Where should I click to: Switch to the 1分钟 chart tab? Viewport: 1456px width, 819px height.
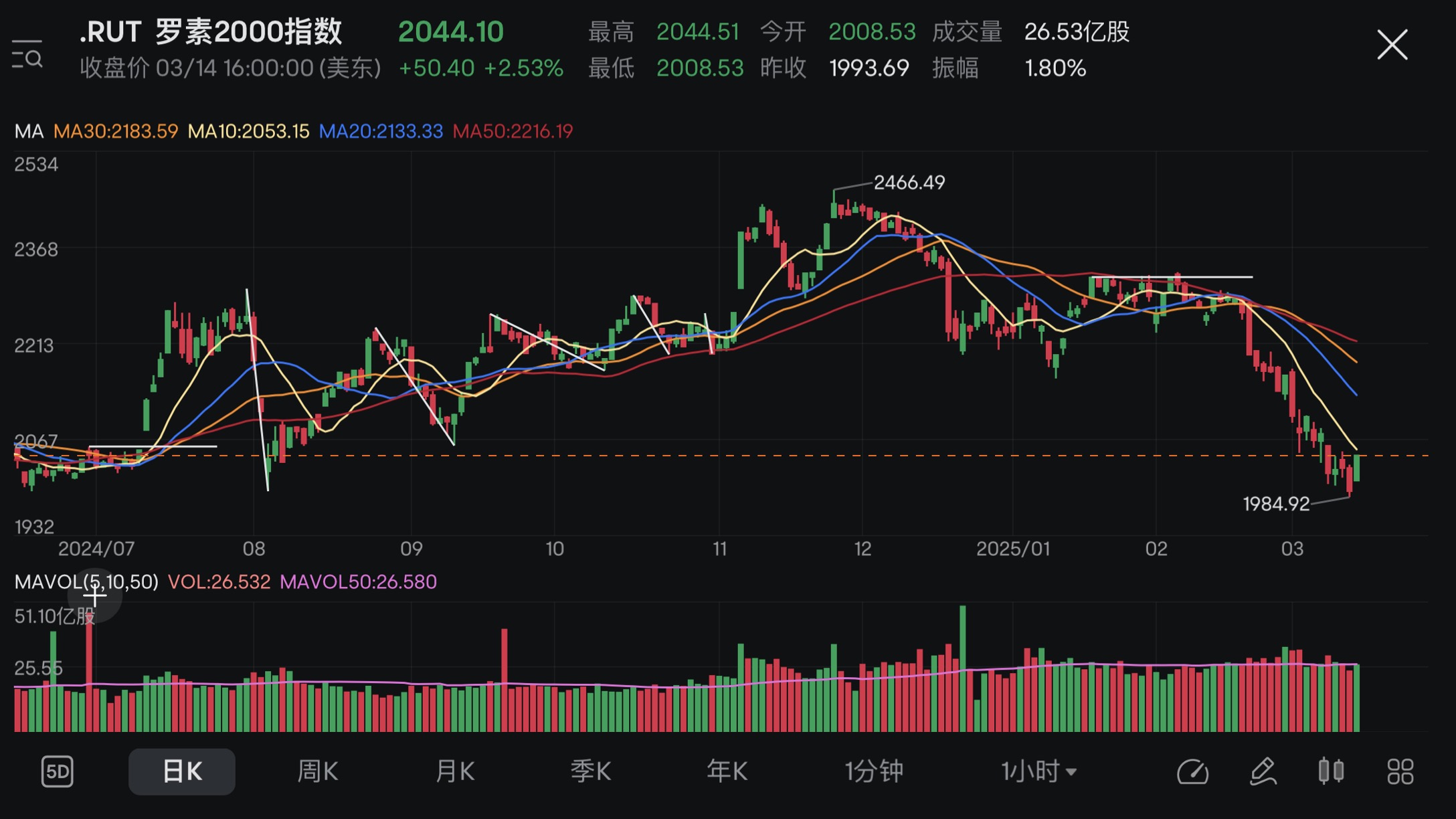(873, 771)
